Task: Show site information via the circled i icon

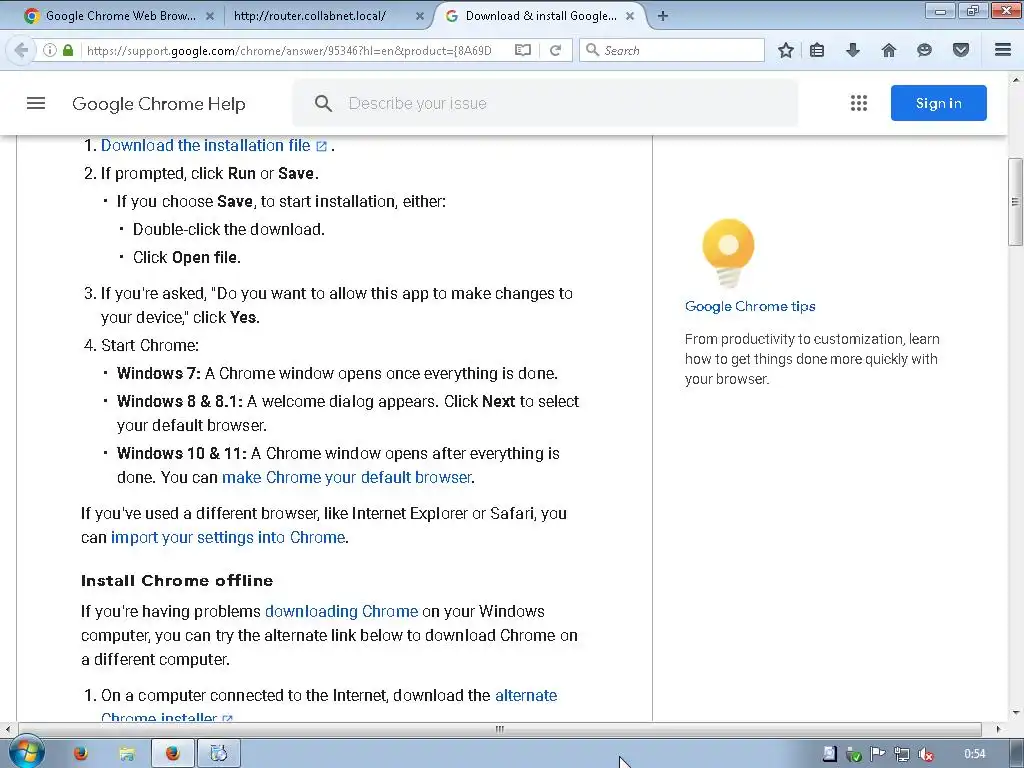Action: (50, 50)
